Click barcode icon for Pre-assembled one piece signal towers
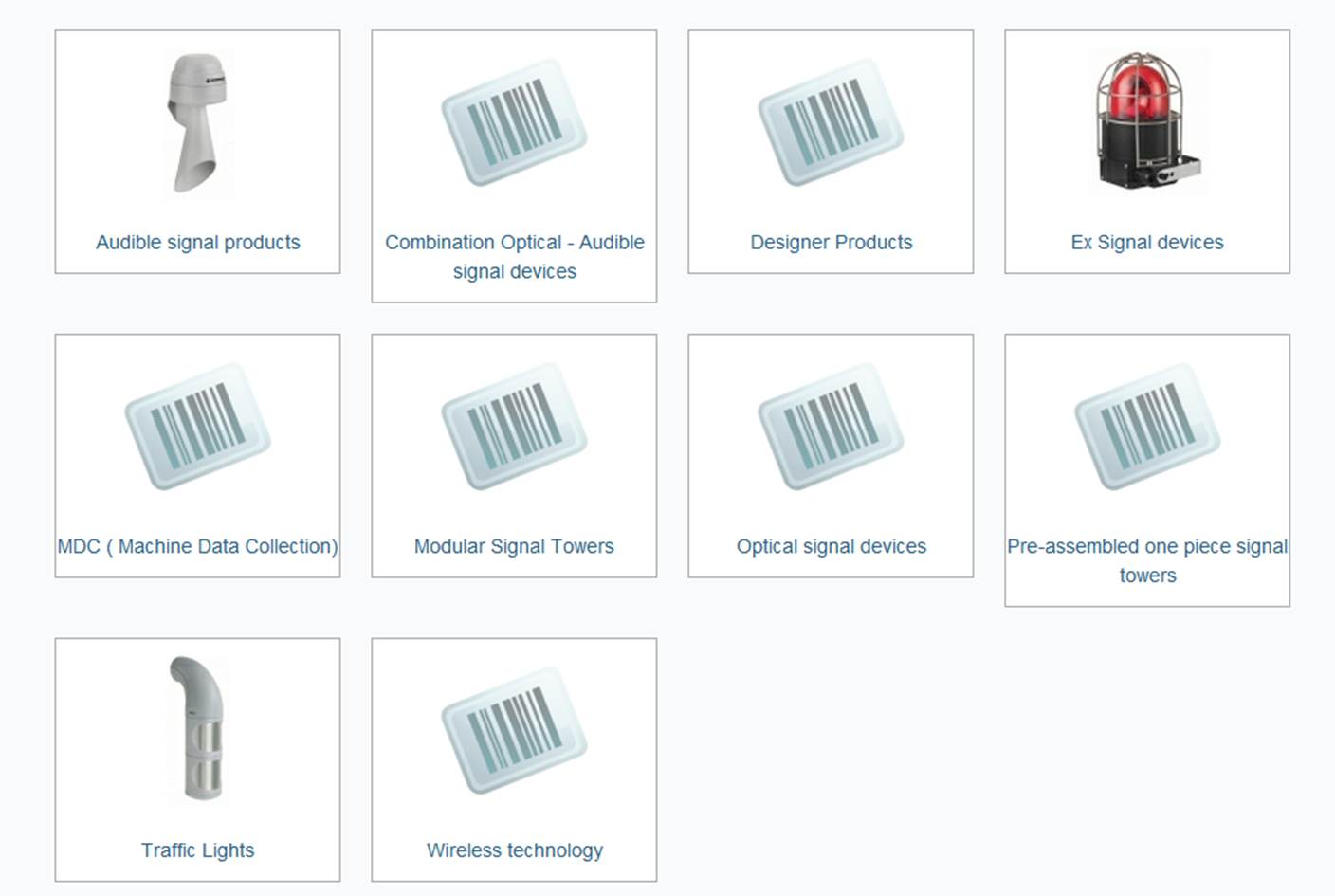The image size is (1335, 896). tap(1147, 427)
